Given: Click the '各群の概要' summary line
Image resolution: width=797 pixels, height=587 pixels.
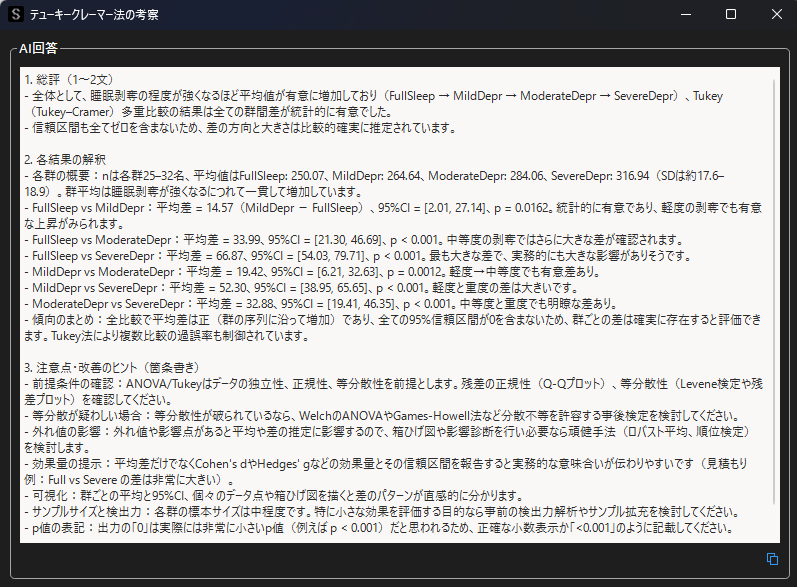Looking at the screenshot, I should click(x=374, y=183).
